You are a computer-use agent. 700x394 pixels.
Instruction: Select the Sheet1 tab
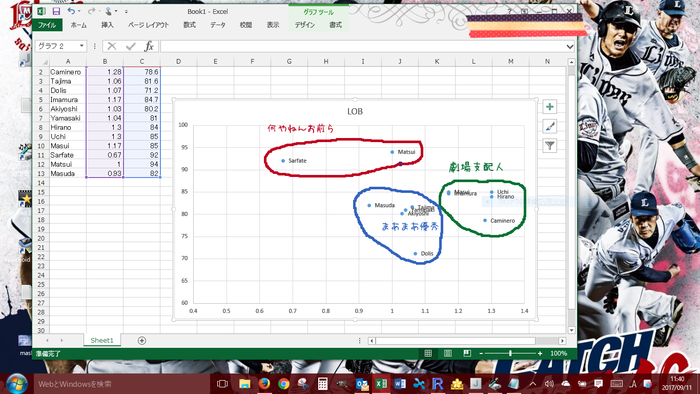(x=102, y=340)
